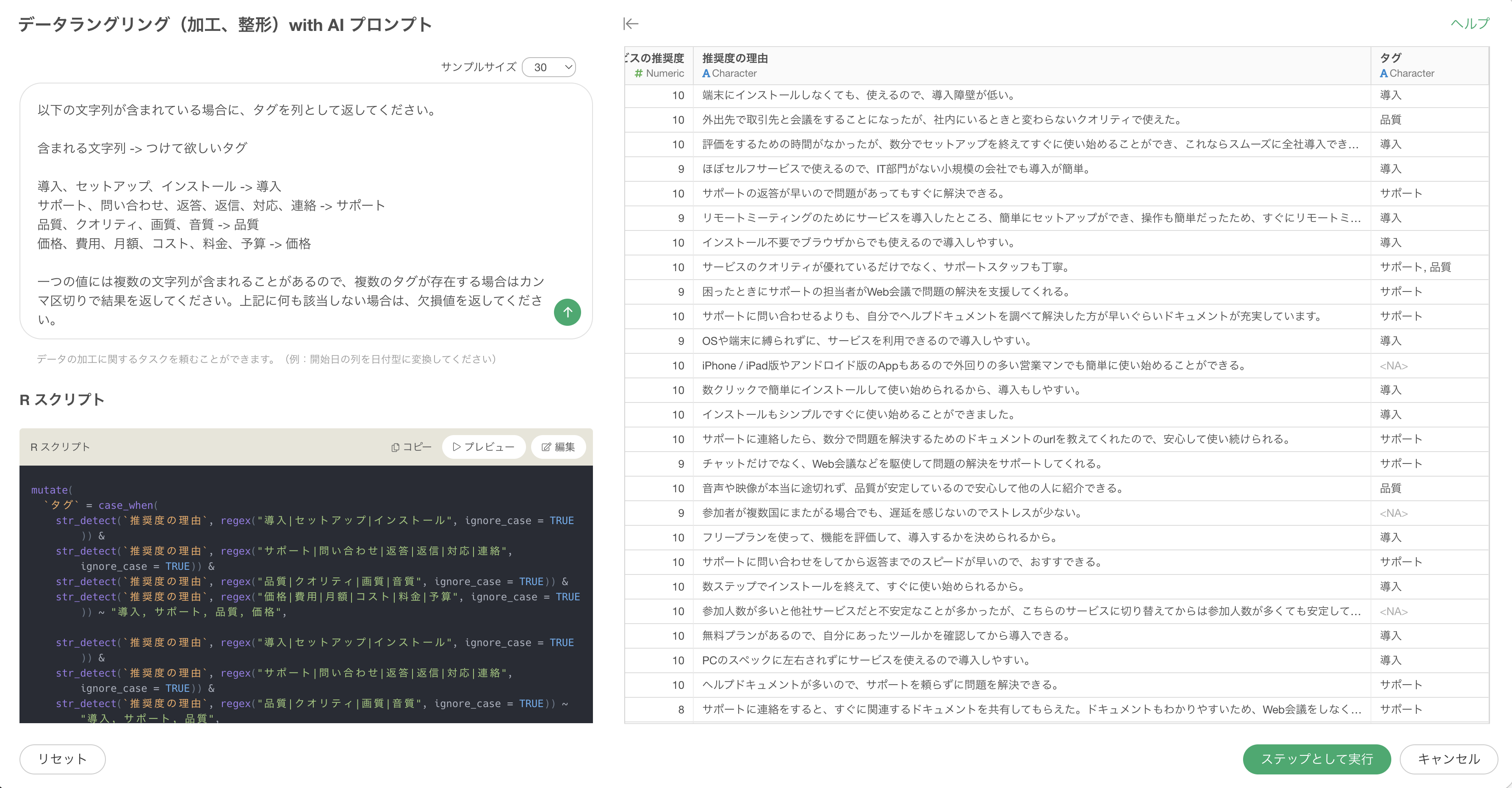Image resolution: width=1512 pixels, height=788 pixels.
Task: Open the ヘルプ help link
Action: coord(1470,24)
